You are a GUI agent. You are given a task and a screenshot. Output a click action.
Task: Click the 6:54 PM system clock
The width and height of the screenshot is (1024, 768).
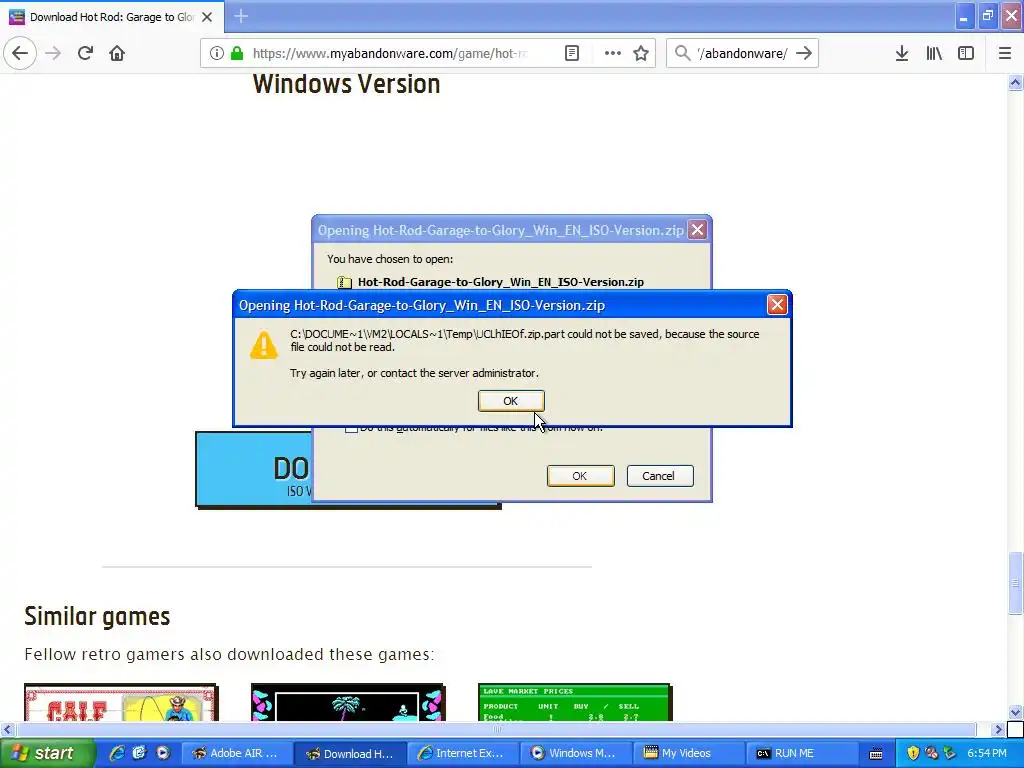[x=987, y=753]
